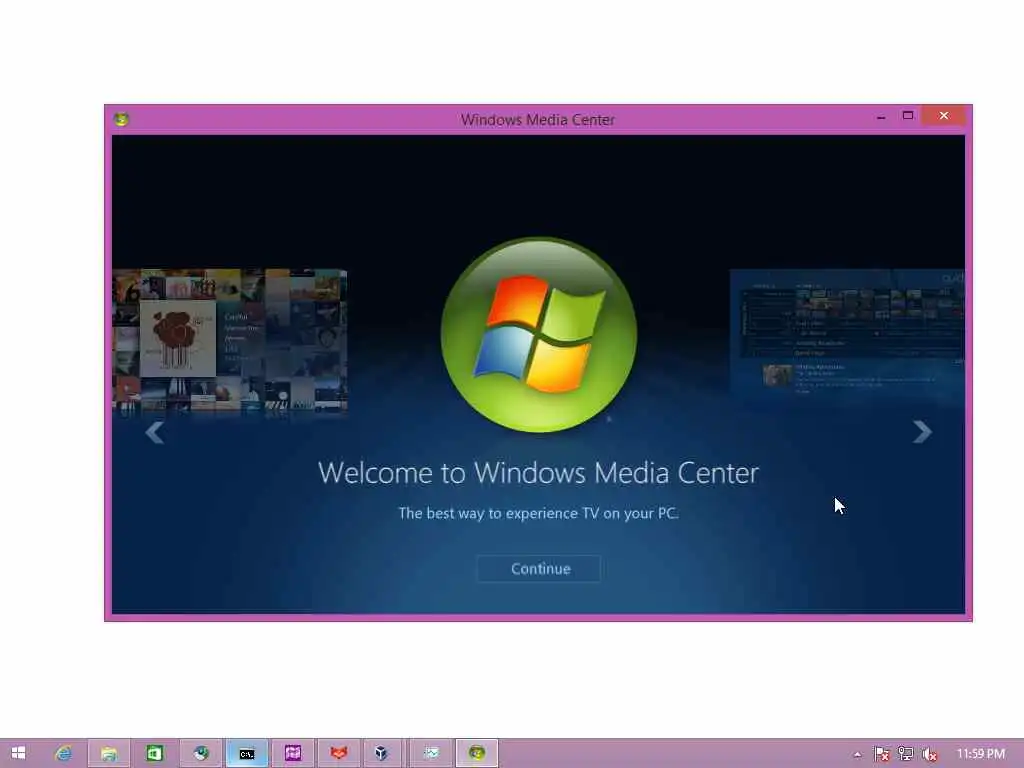Go to the previous slide arrow
The image size is (1024, 768).
(155, 432)
